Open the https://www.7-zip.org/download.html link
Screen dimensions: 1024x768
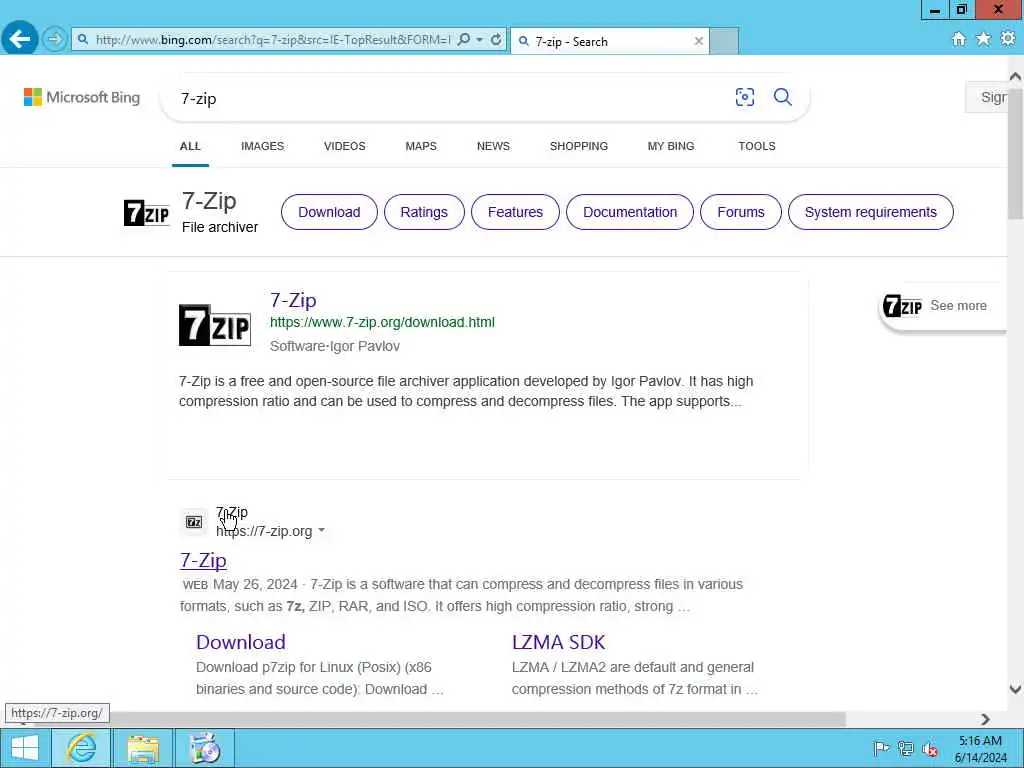pyautogui.click(x=382, y=323)
